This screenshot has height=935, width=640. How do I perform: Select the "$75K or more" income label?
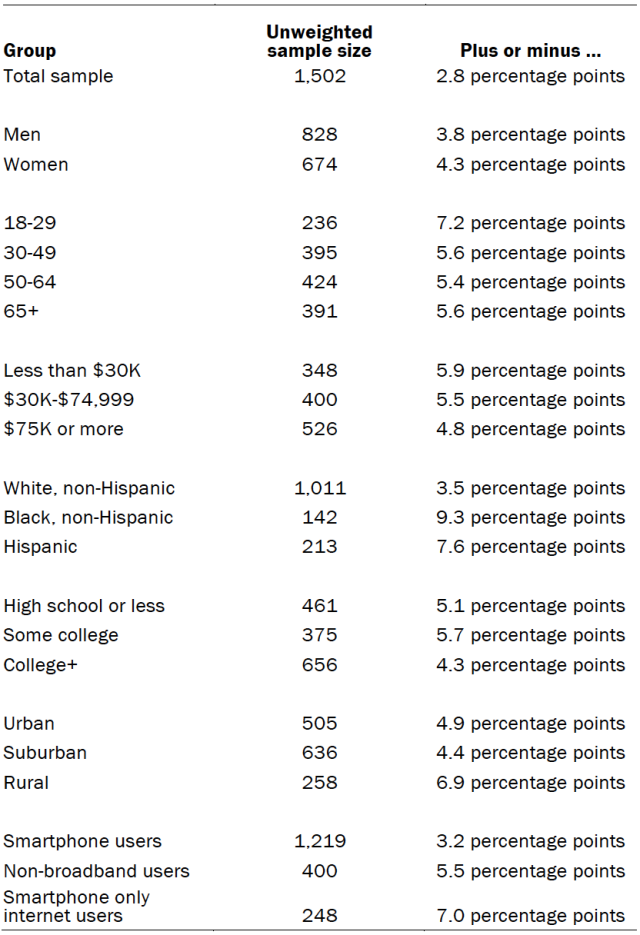click(x=64, y=429)
